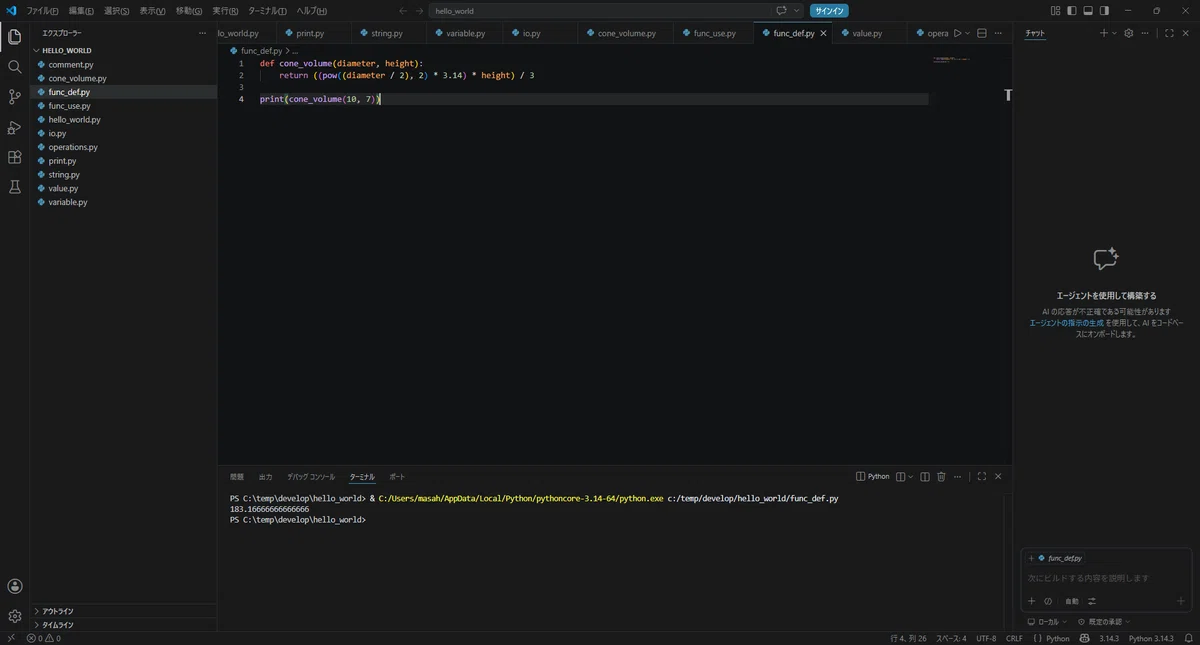Open the Help menu
This screenshot has width=1200, height=645.
(x=312, y=10)
